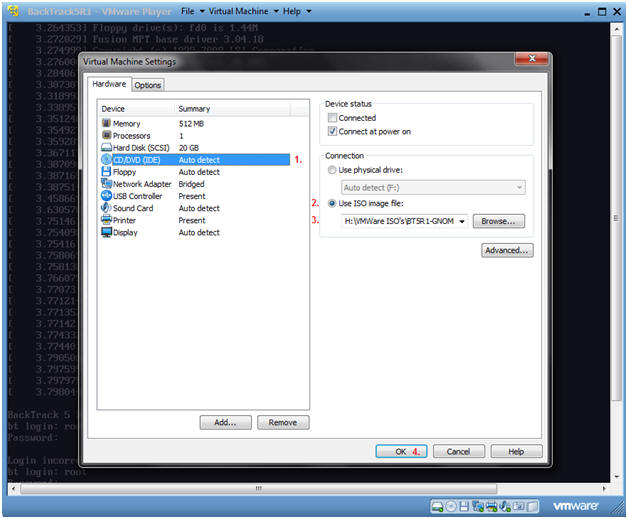
Task: Click the Cancel button
Action: (459, 451)
